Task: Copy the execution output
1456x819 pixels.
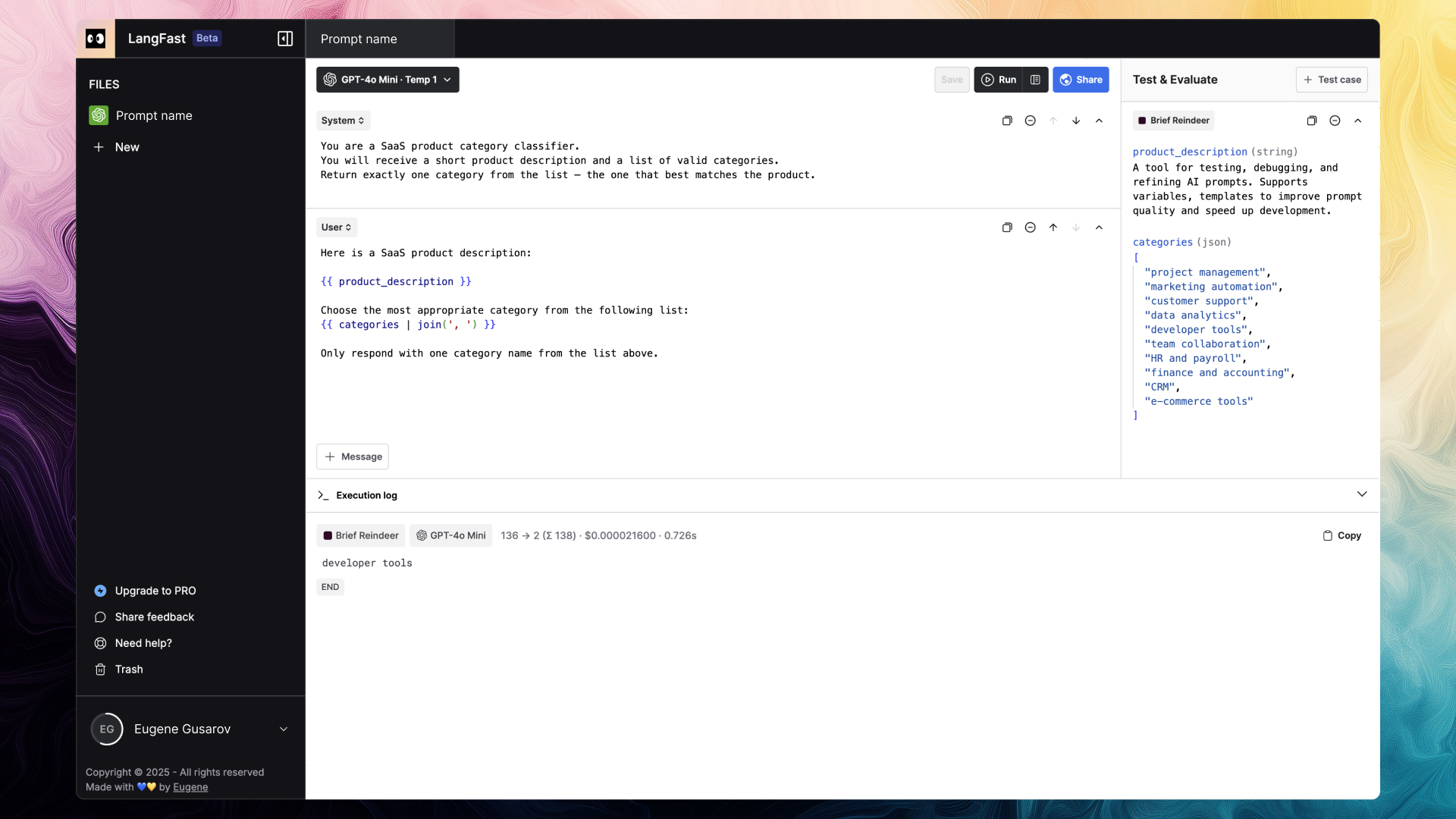Action: (x=1342, y=535)
